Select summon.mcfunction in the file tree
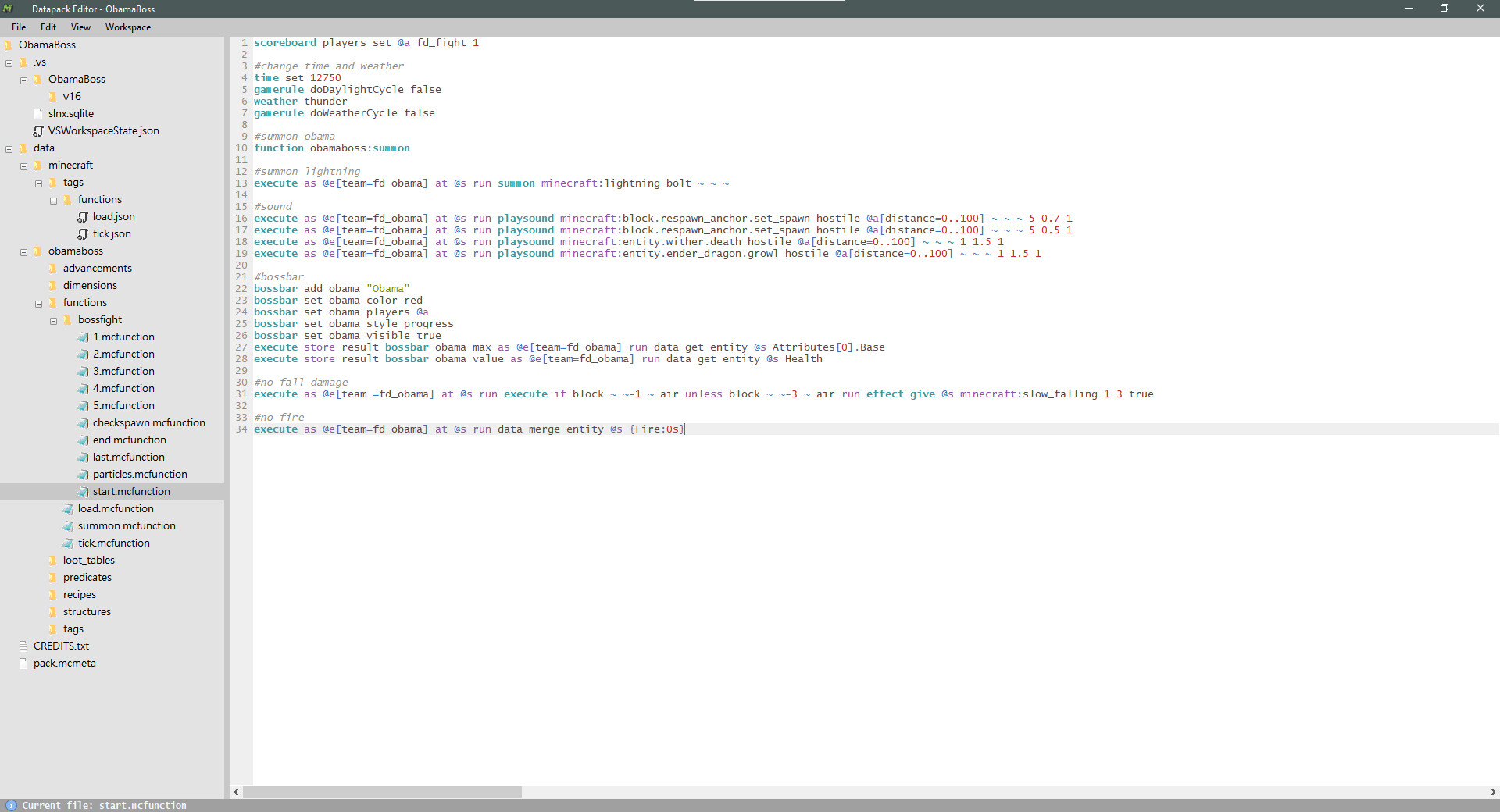The height and width of the screenshot is (812, 1500). 127,525
